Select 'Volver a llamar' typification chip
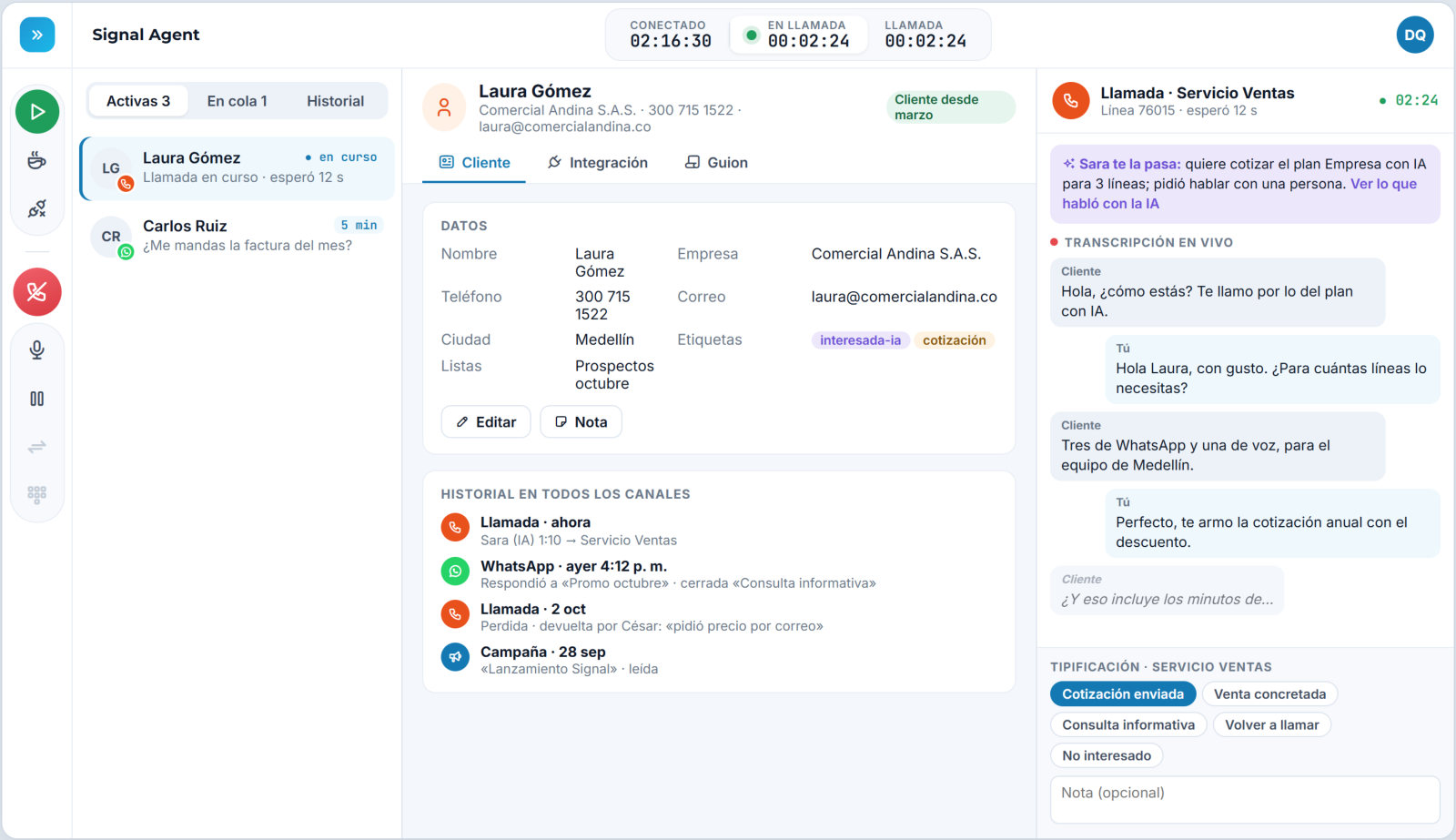1456x840 pixels. pyautogui.click(x=1271, y=725)
